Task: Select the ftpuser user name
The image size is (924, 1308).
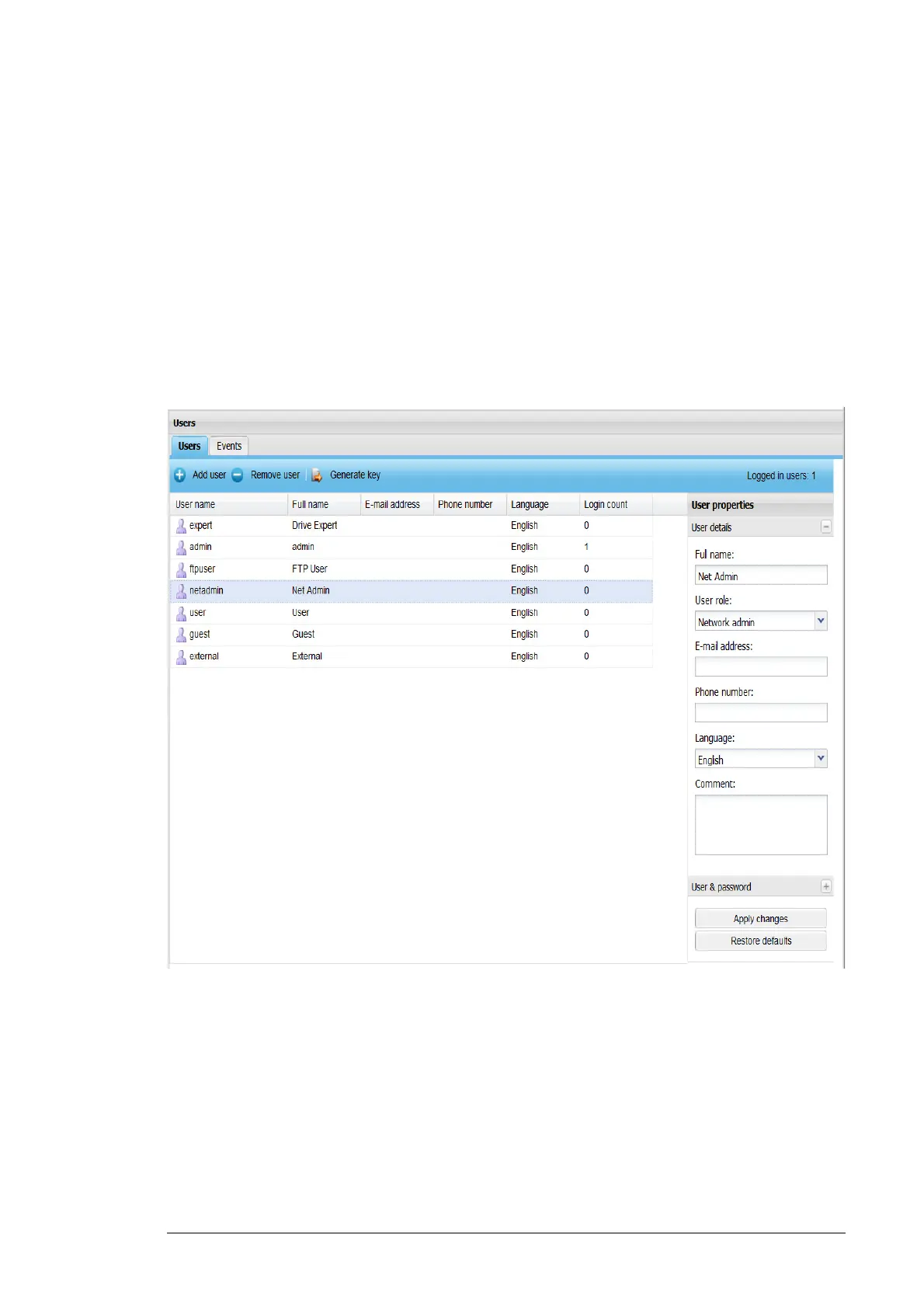Action: [x=202, y=569]
